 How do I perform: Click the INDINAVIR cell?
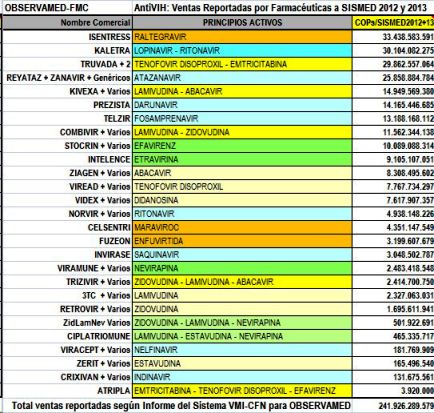click(x=242, y=377)
